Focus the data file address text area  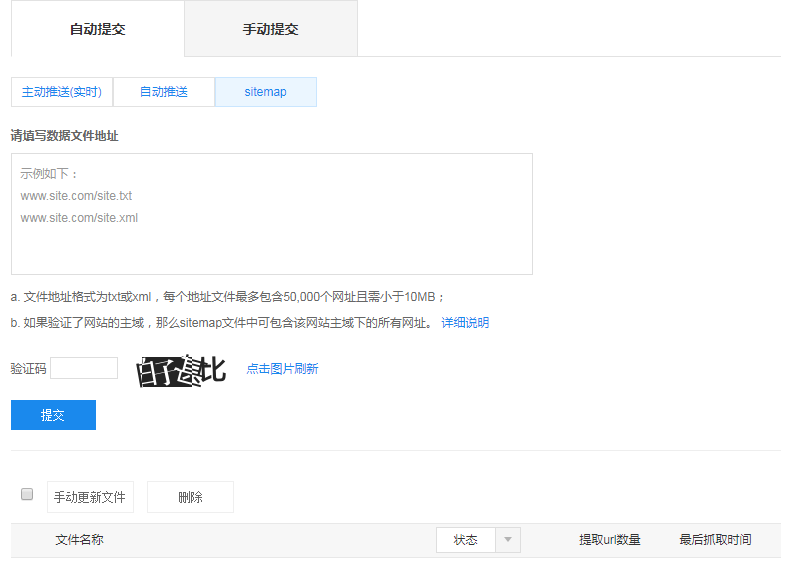click(x=271, y=214)
